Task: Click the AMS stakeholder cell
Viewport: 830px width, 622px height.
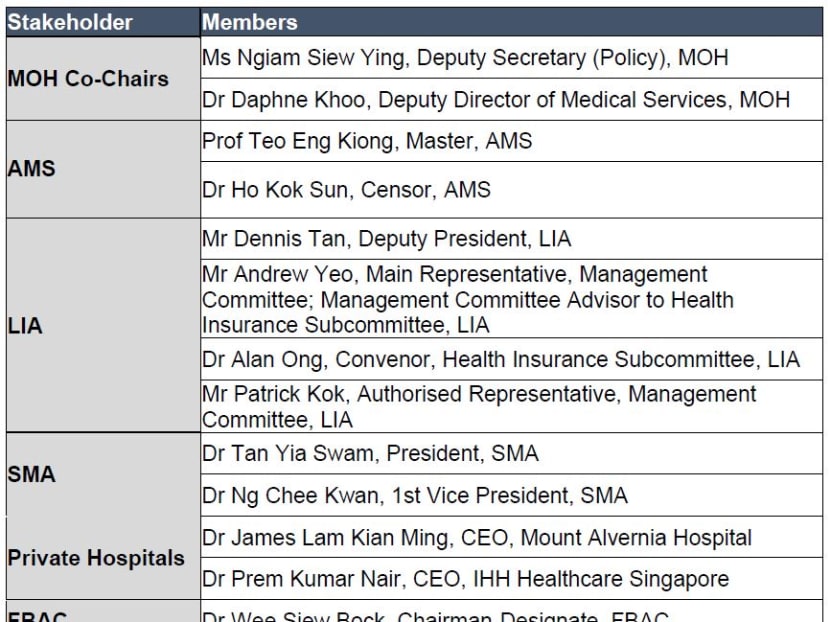Action: [x=103, y=169]
